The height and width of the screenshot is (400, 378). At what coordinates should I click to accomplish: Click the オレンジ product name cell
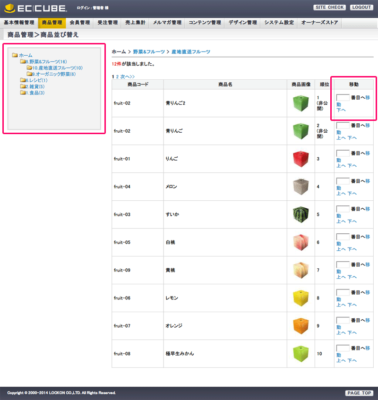coord(225,326)
